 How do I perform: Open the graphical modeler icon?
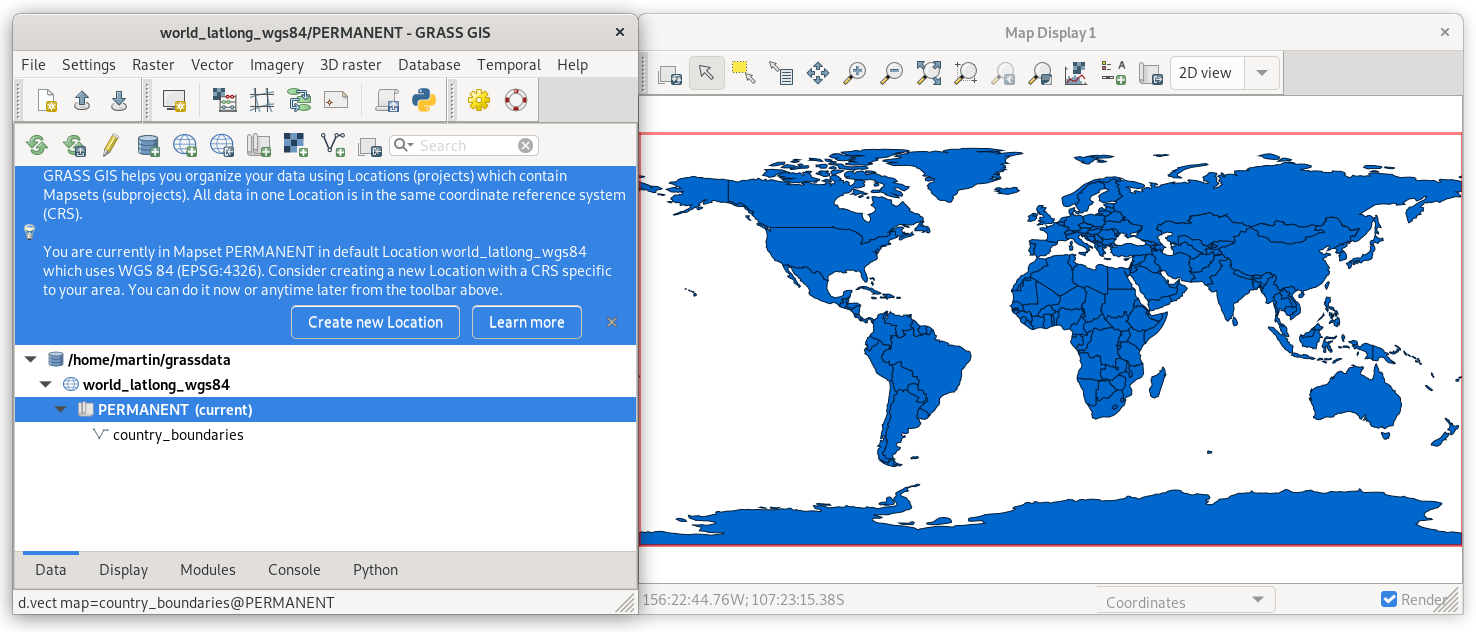click(299, 100)
